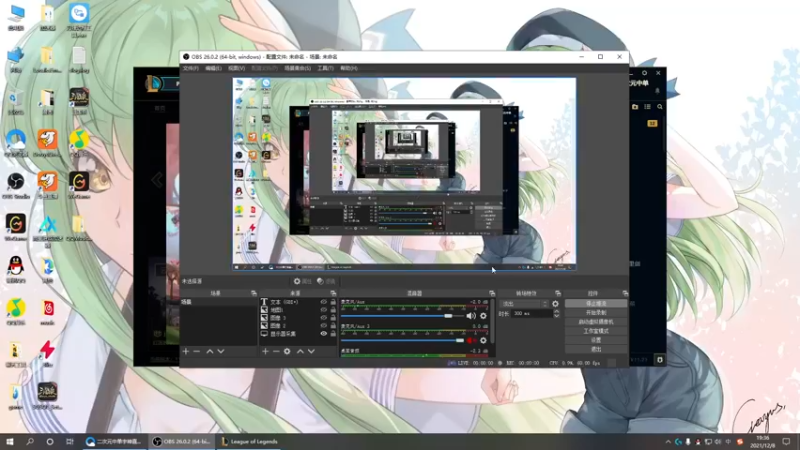
Task: Move the selected source up
Action: click(300, 352)
